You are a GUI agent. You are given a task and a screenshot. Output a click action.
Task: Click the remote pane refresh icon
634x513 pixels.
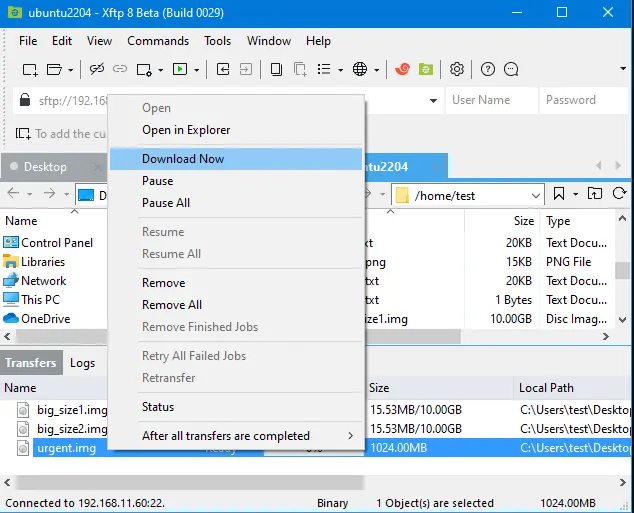pyautogui.click(x=620, y=194)
